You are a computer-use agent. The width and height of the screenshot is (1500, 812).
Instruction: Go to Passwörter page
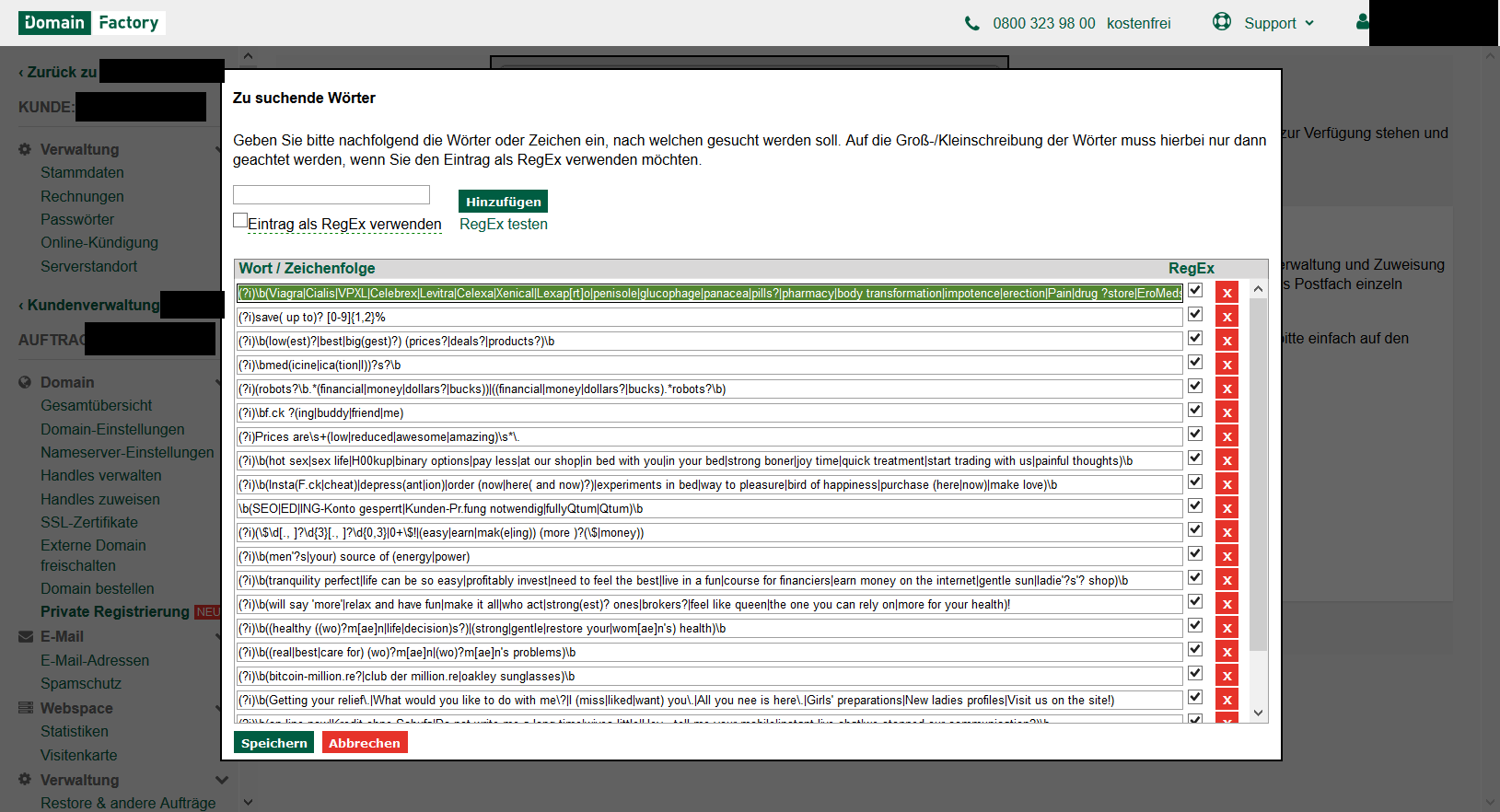pos(77,219)
